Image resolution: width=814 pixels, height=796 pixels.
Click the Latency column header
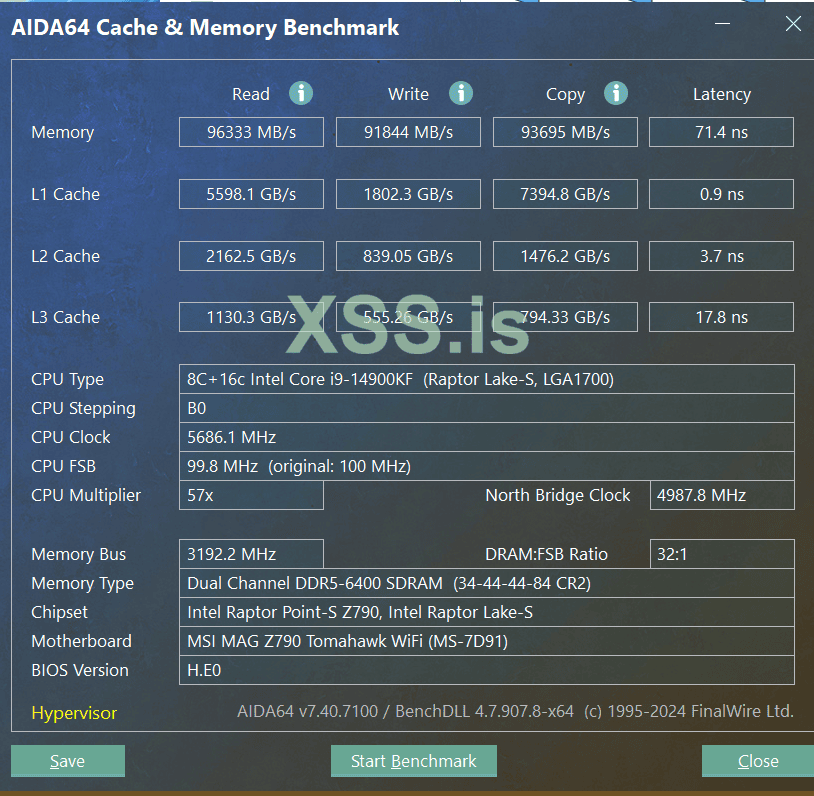click(722, 94)
